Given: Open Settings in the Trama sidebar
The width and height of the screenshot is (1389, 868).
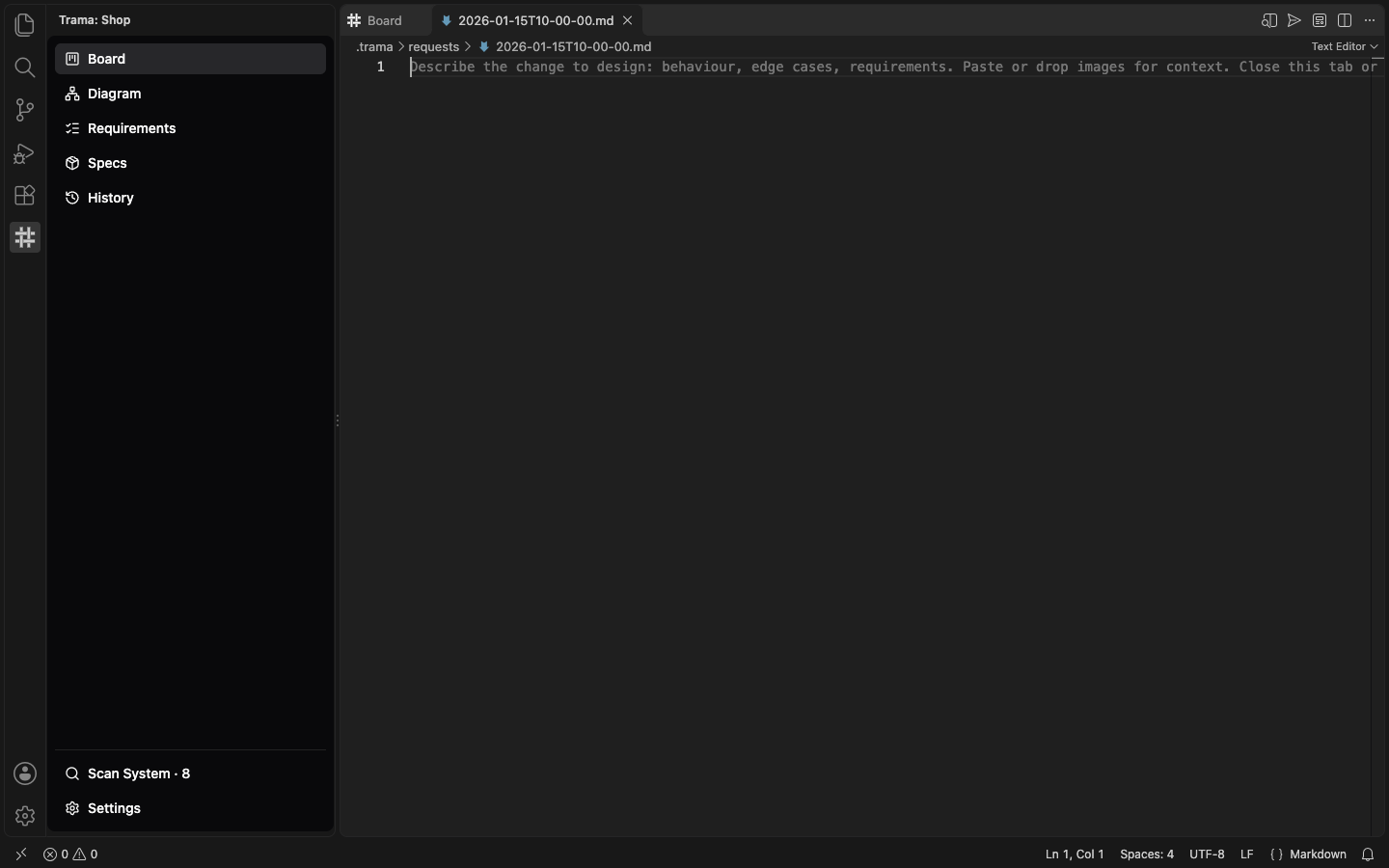Looking at the screenshot, I should tap(190, 808).
